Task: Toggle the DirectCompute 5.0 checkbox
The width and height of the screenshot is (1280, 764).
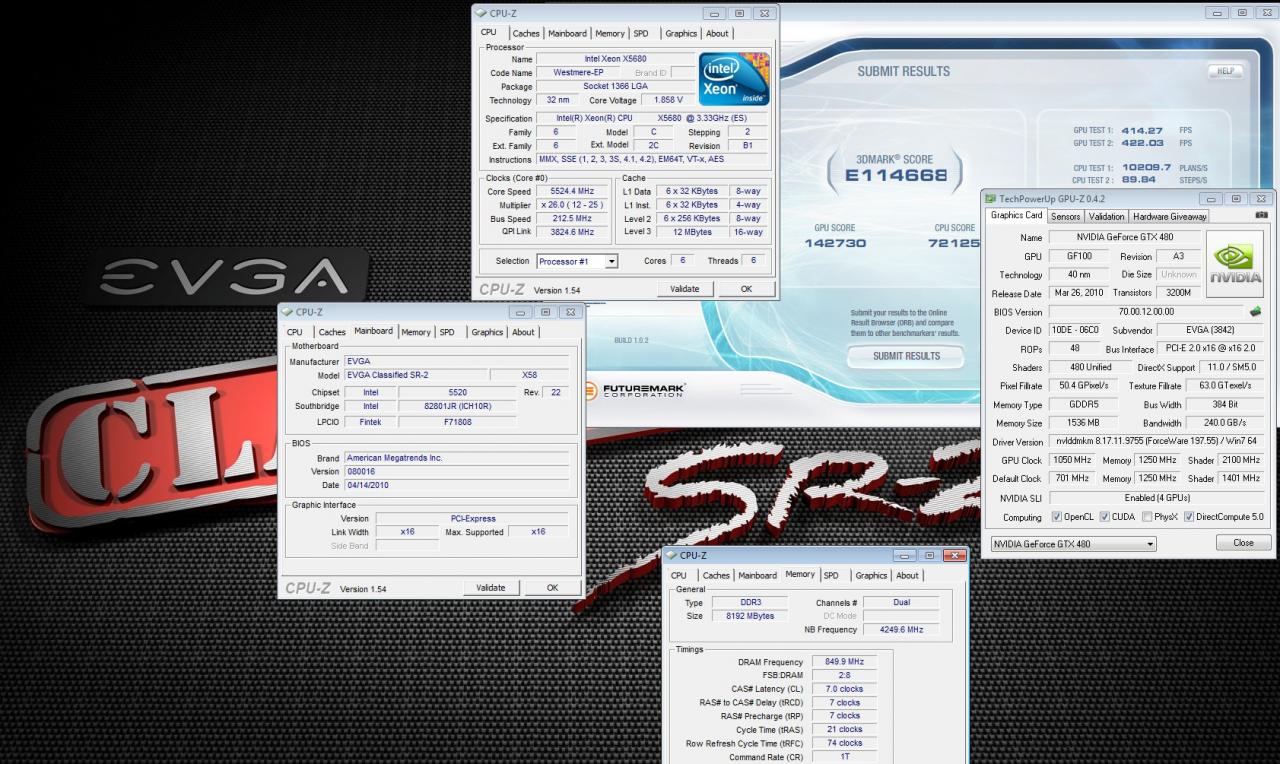Action: (x=1189, y=517)
